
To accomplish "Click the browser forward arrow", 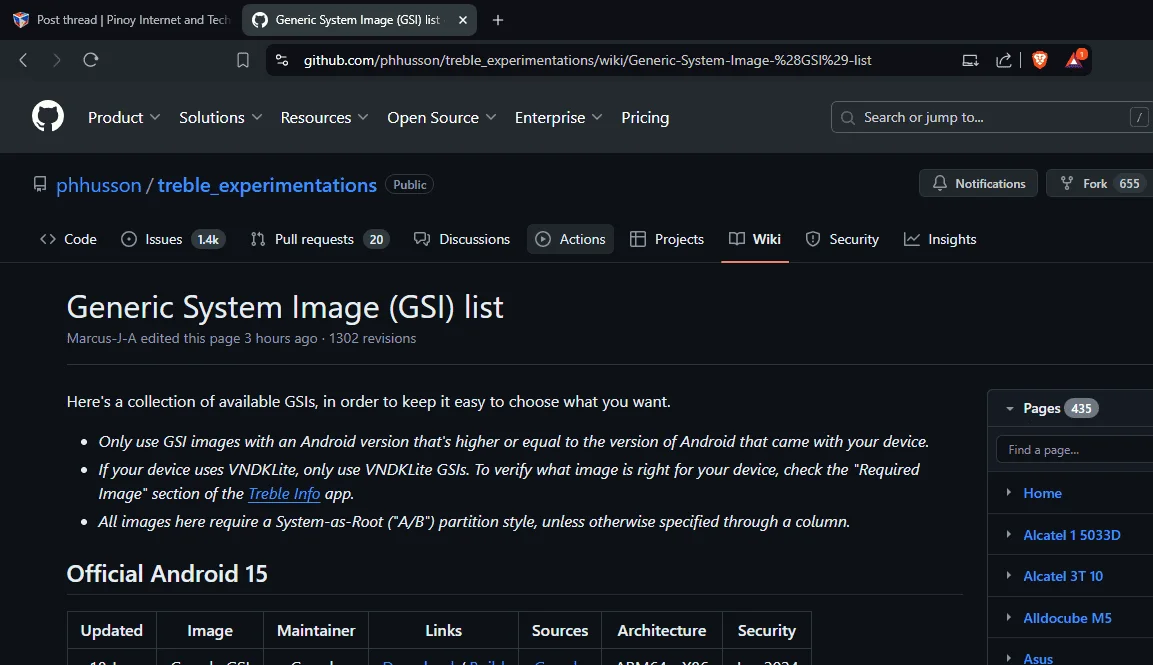I will point(57,60).
